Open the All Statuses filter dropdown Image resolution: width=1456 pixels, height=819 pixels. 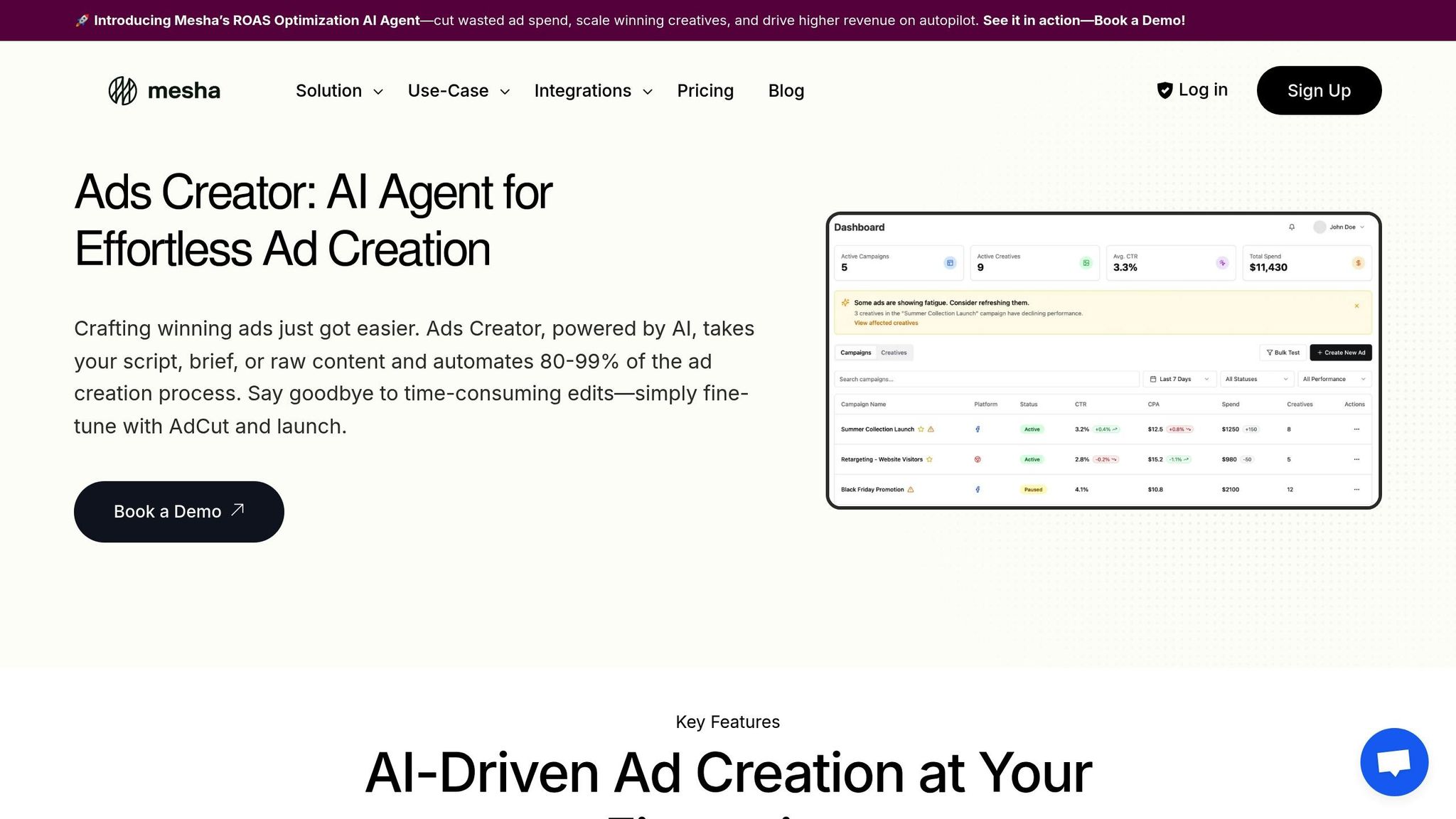pyautogui.click(x=1257, y=380)
